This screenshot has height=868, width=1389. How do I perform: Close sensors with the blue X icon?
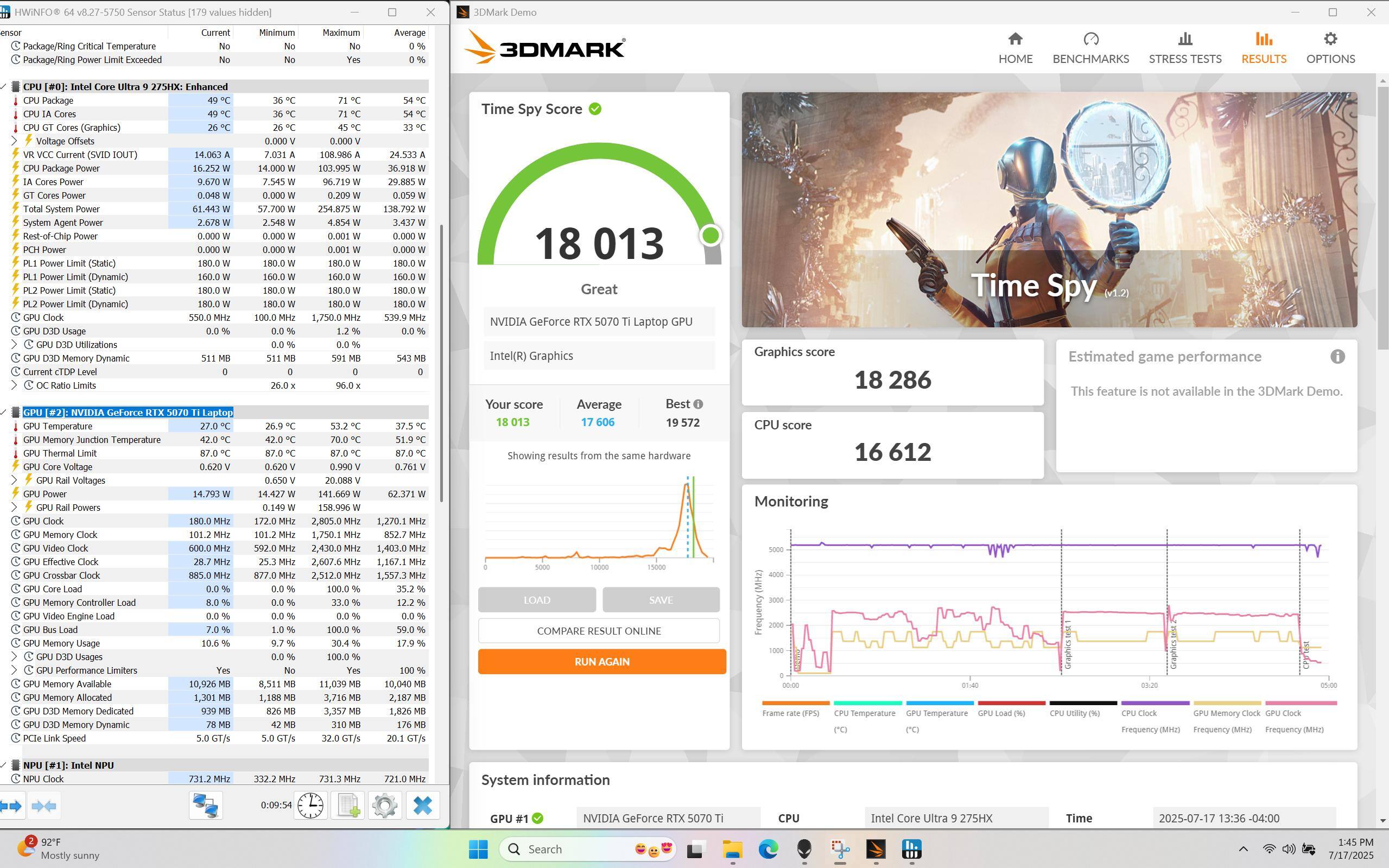422,806
